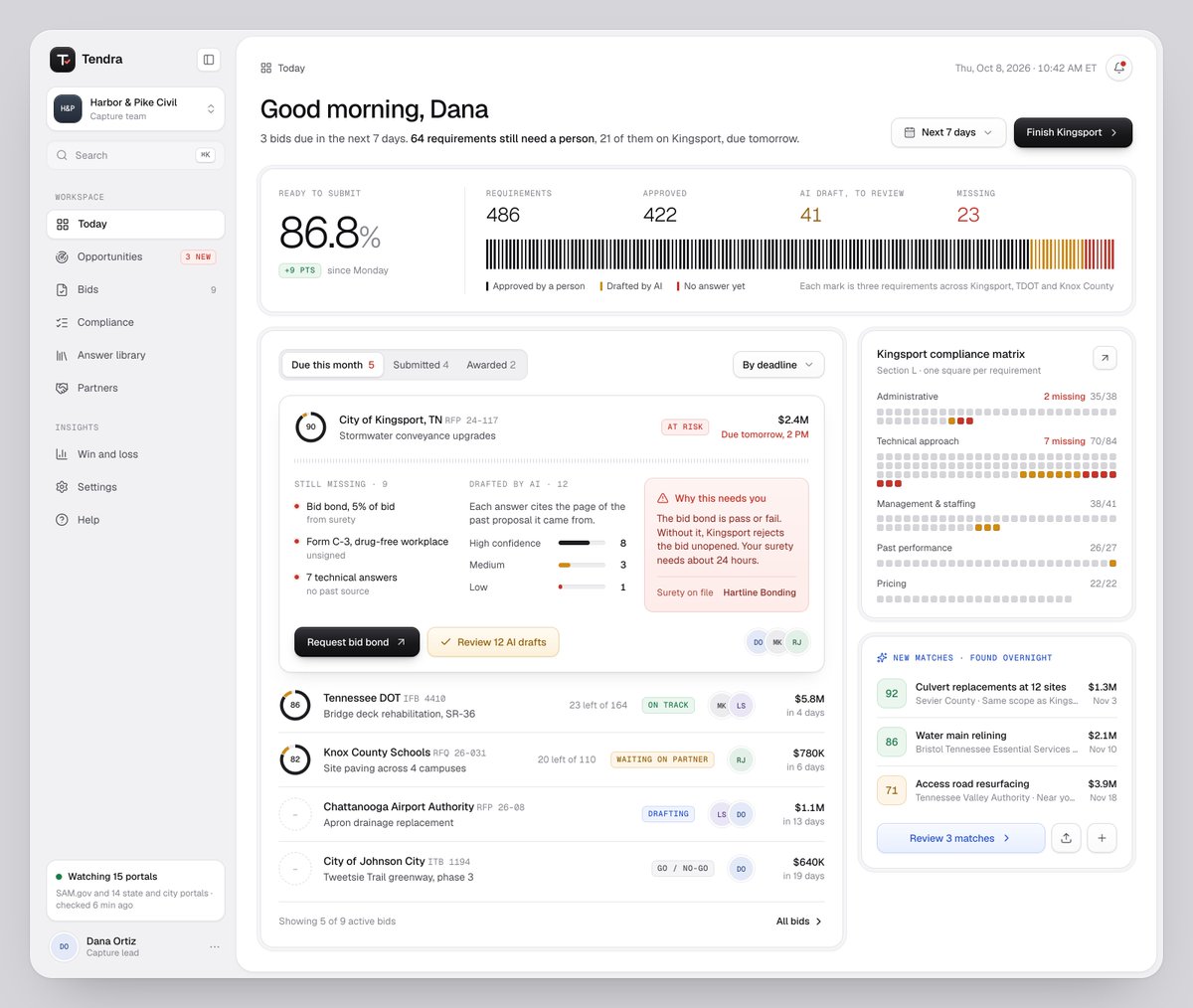1193x1008 pixels.
Task: Click the warning triangle in Why this needs you
Action: (663, 498)
